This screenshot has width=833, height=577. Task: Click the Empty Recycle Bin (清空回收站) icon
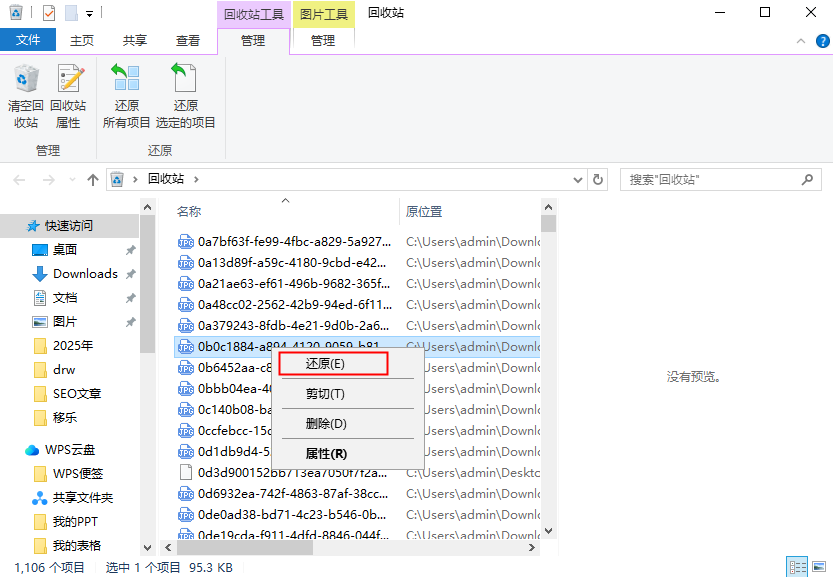coord(26,96)
